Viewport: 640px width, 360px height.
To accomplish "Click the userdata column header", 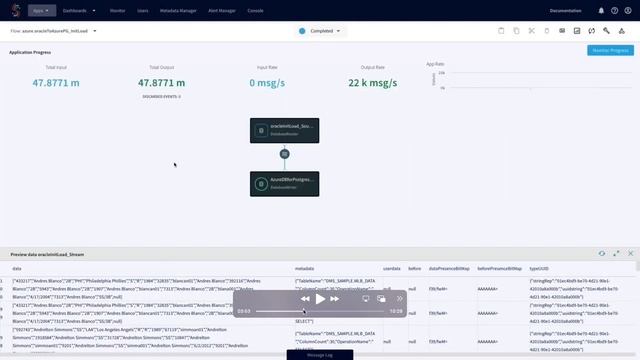I will [x=392, y=269].
